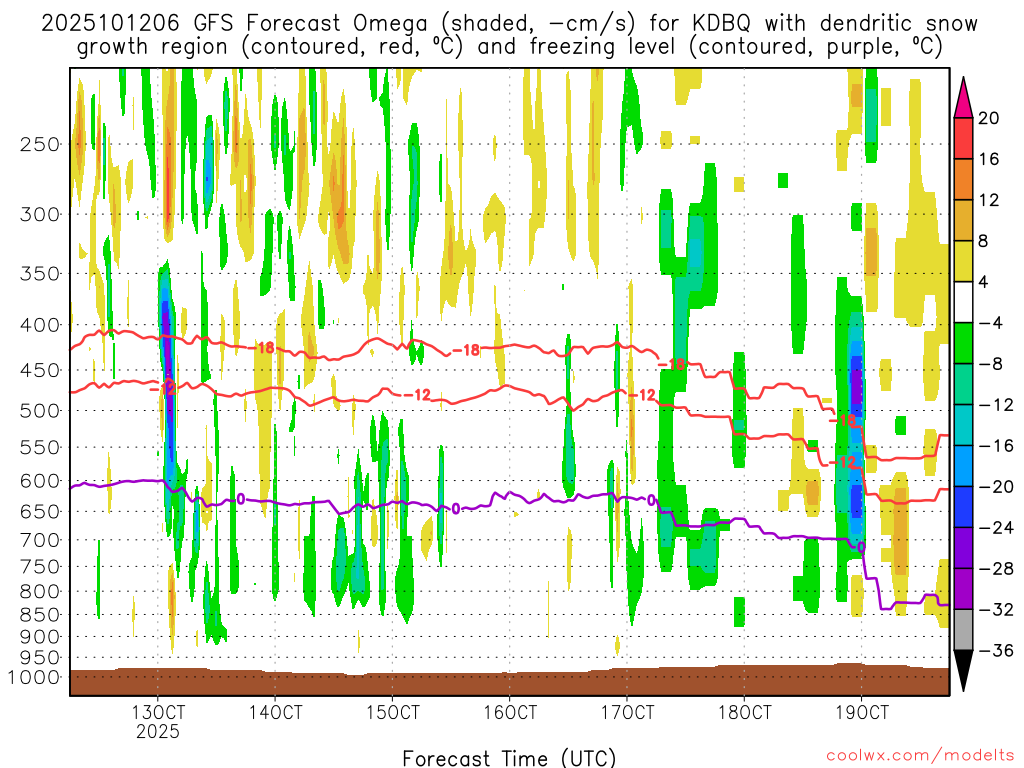Click the 850 pressure level label
The width and height of the screenshot is (1024, 768).
40,615
